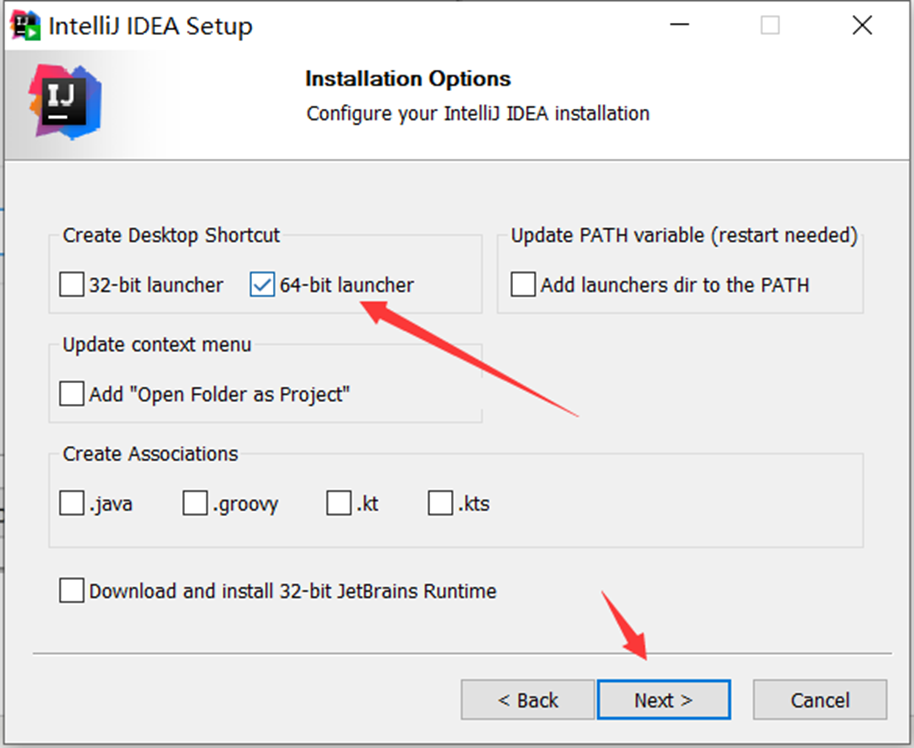Viewport: 914px width, 748px height.
Task: Associate .java files with IntelliJ IDEA
Action: click(72, 503)
